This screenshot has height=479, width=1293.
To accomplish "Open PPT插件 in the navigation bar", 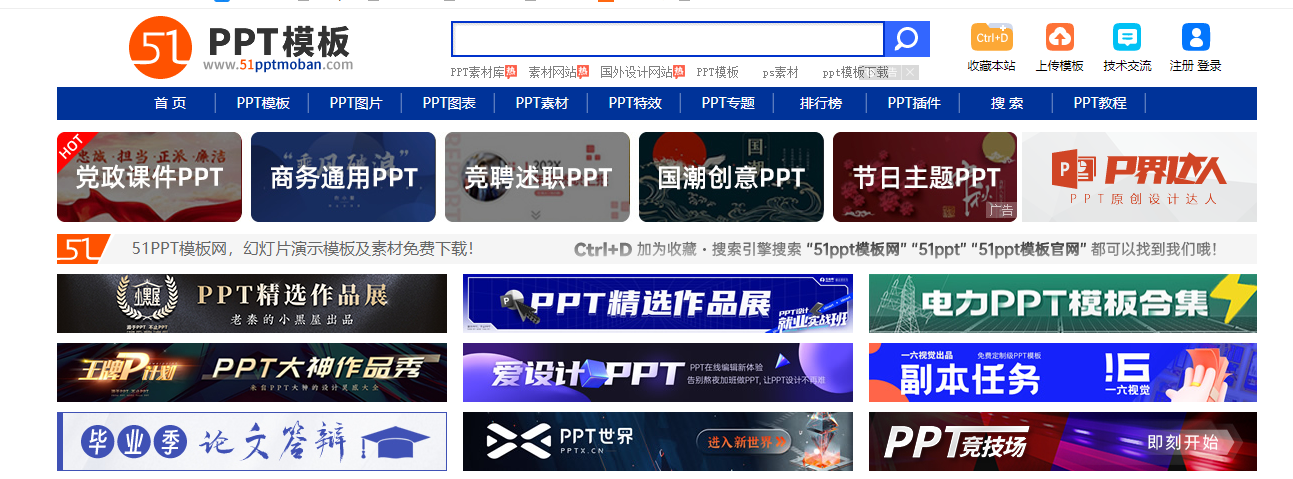I will (x=914, y=103).
